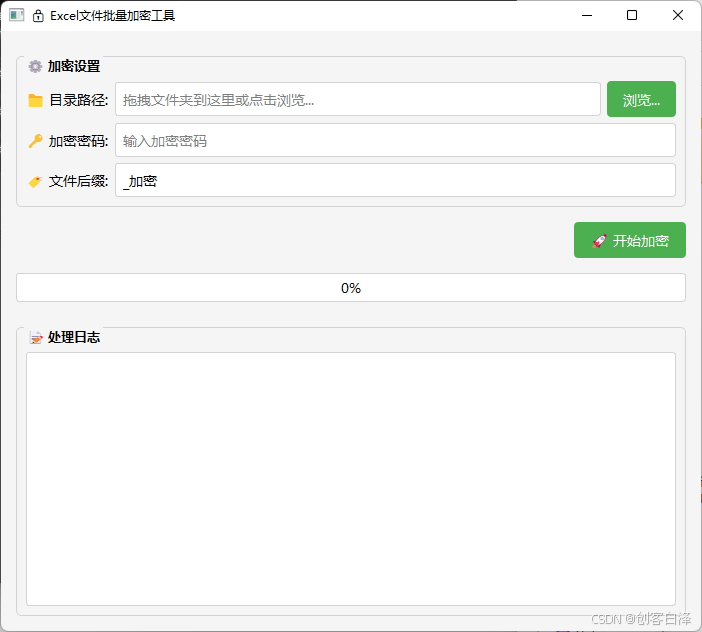Click the lock icon in title bar
The image size is (702, 632).
38,16
